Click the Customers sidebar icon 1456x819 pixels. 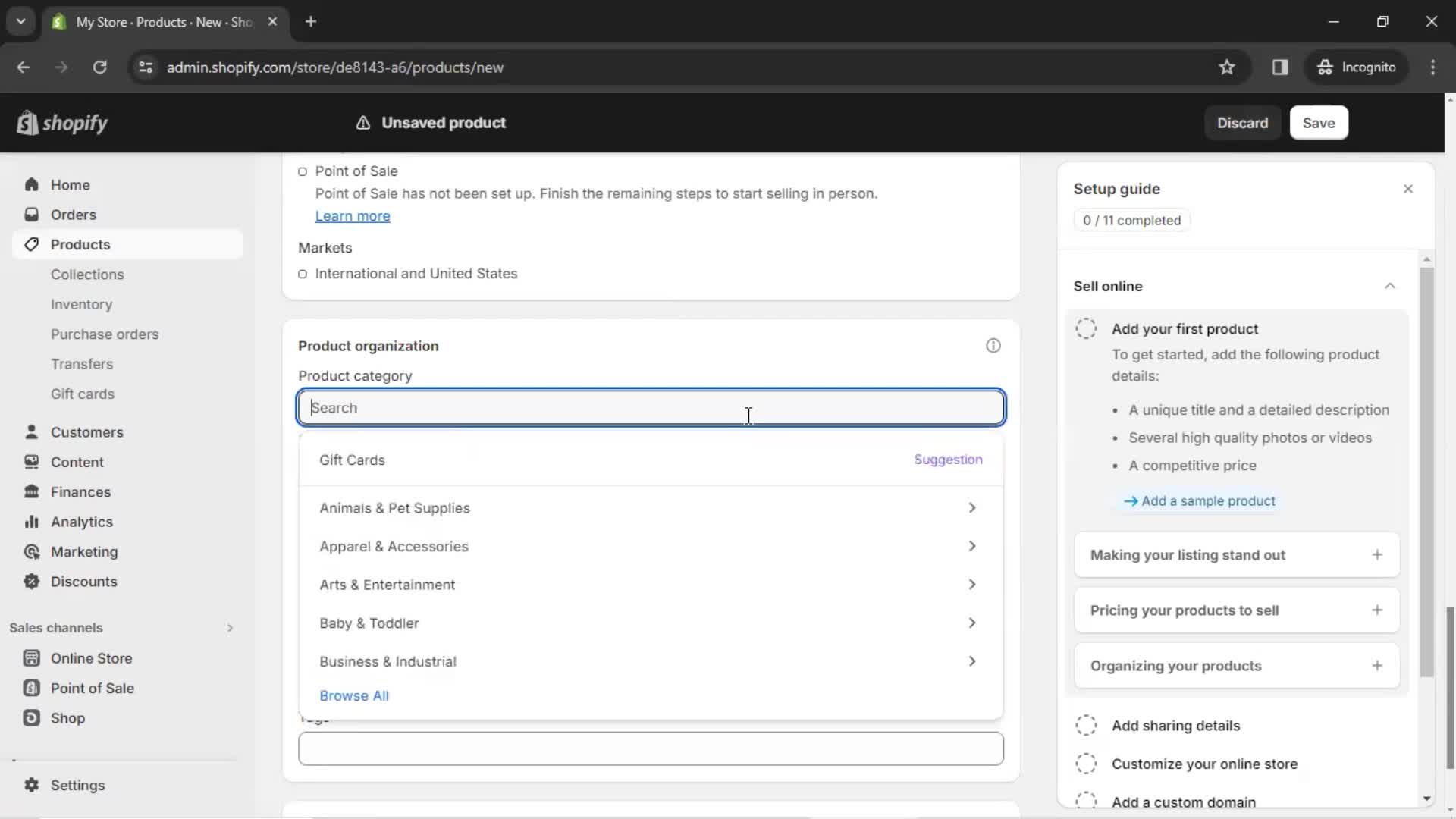tap(31, 432)
